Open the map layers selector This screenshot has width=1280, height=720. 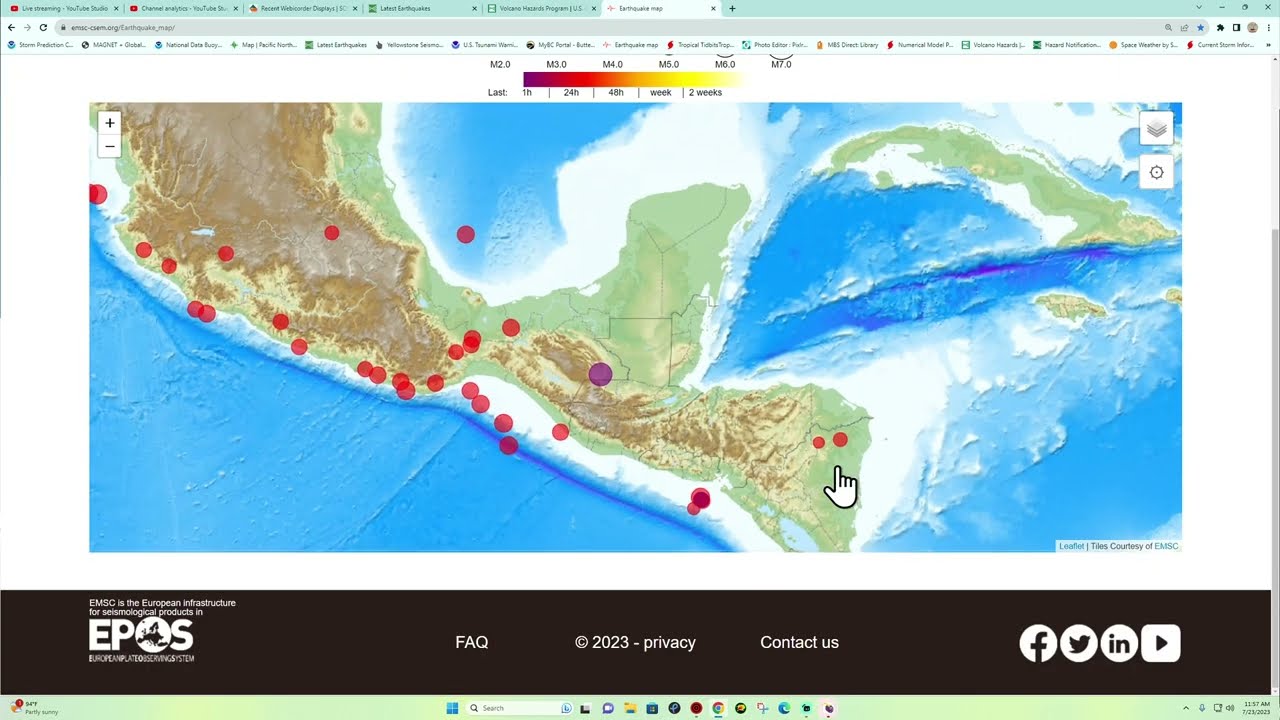pos(1156,128)
